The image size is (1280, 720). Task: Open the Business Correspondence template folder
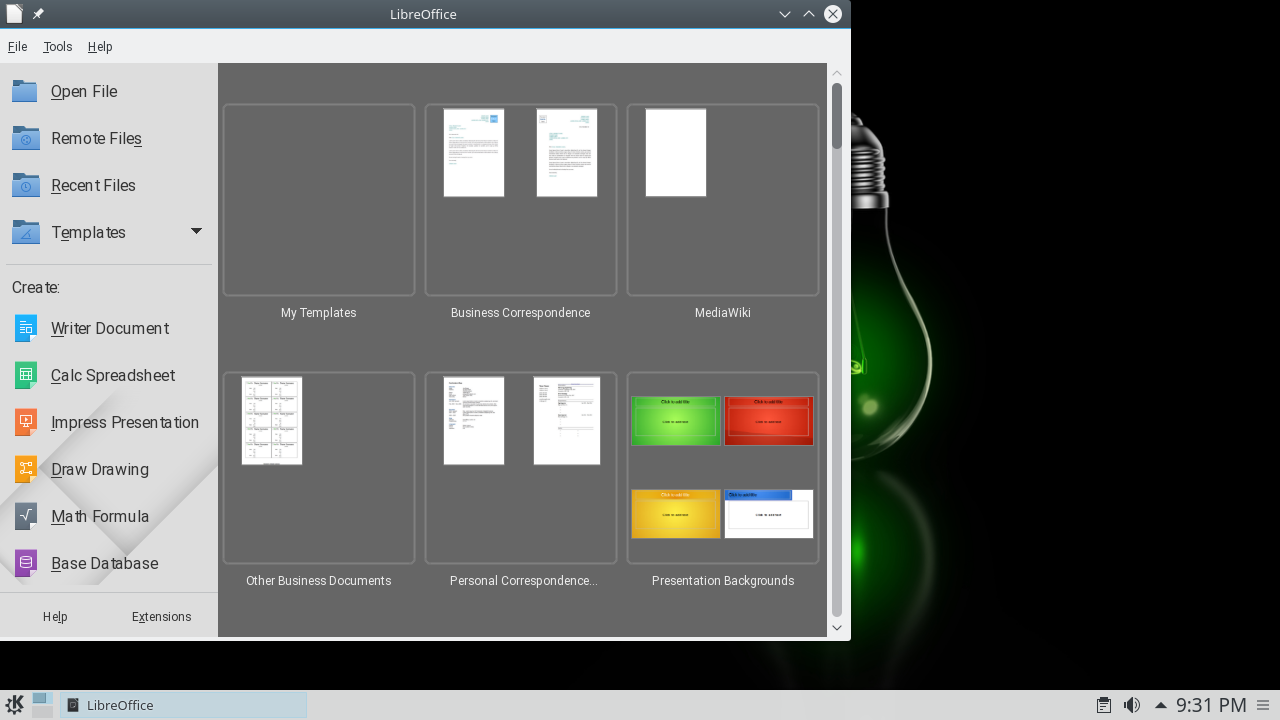pos(520,200)
